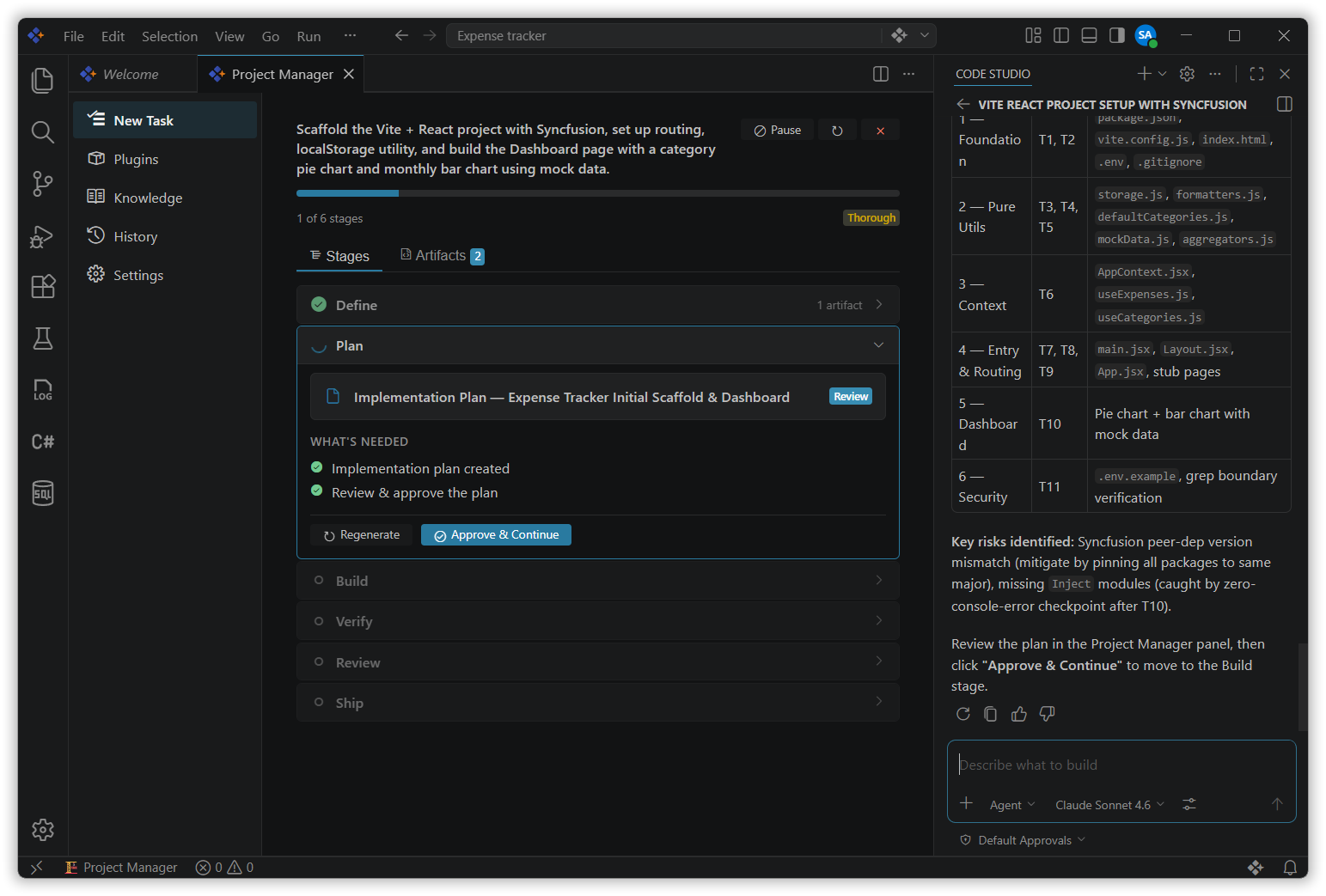Toggle the primary side bar
Image resolution: width=1326 pixels, height=896 pixels.
point(1061,35)
